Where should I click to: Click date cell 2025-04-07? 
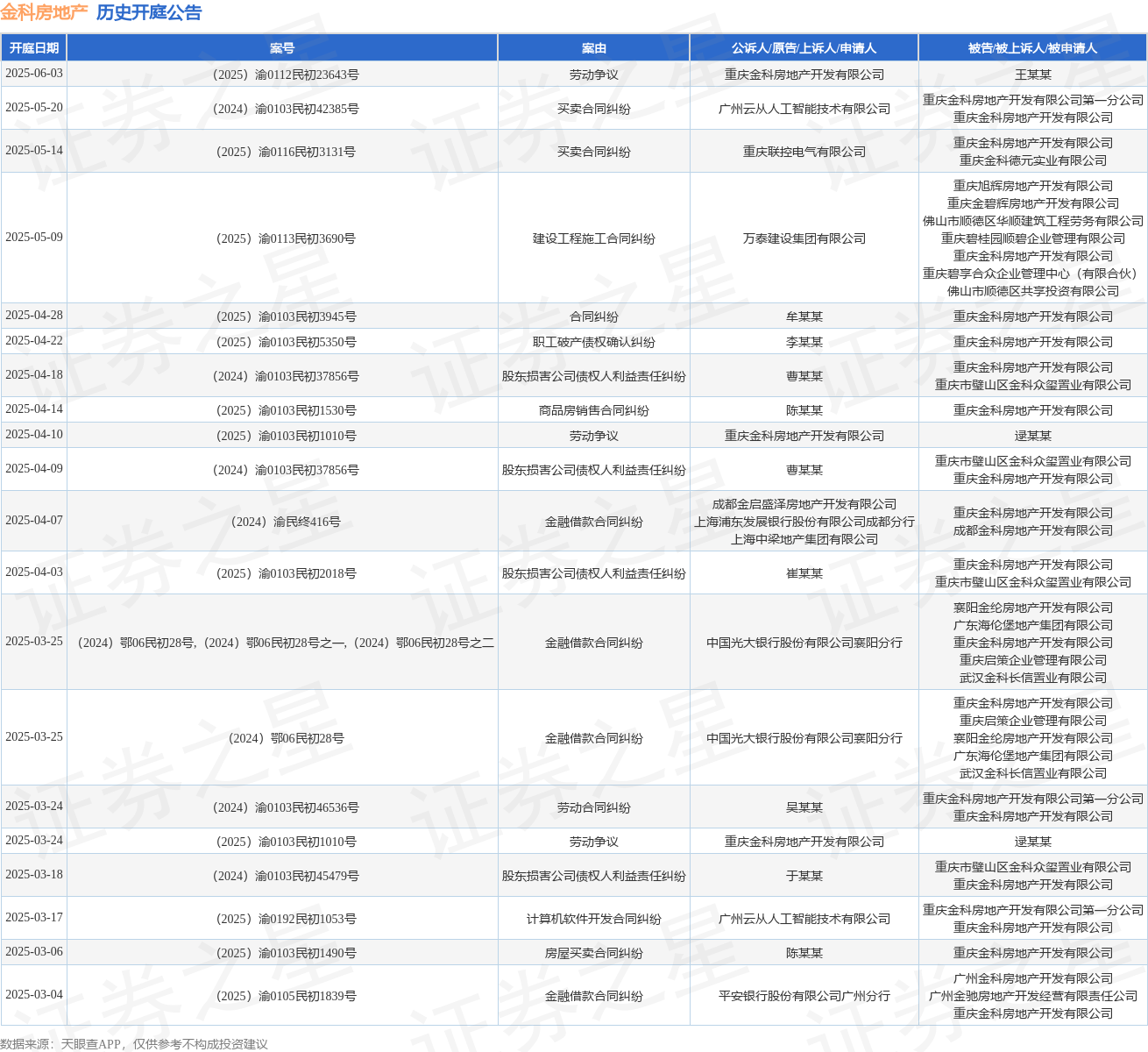34,521
